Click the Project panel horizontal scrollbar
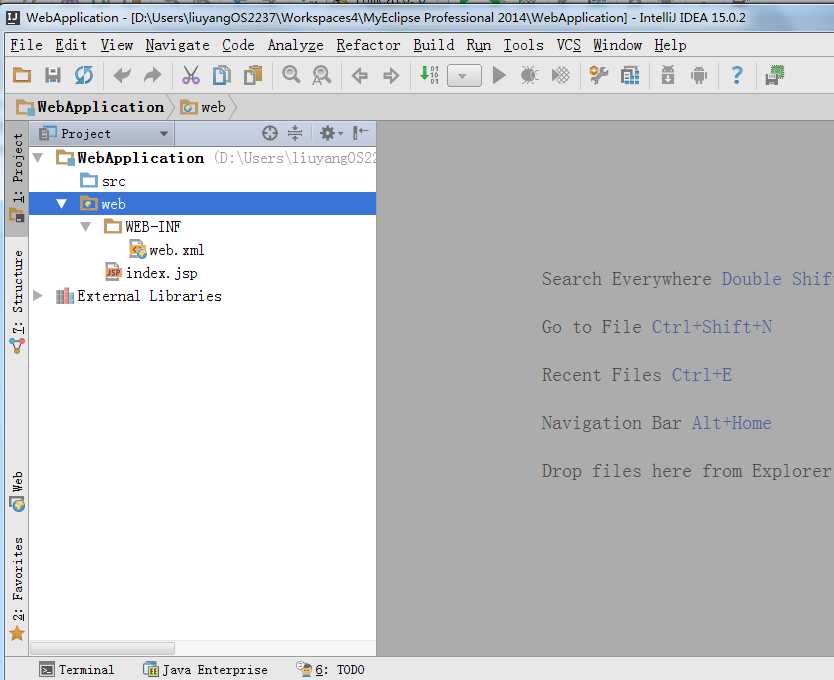This screenshot has height=680, width=834. [103, 648]
